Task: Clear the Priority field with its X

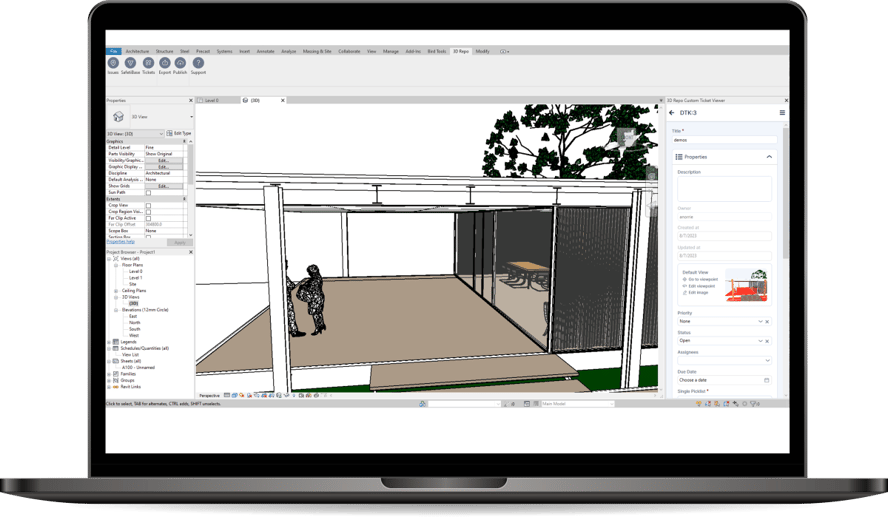Action: (x=767, y=322)
